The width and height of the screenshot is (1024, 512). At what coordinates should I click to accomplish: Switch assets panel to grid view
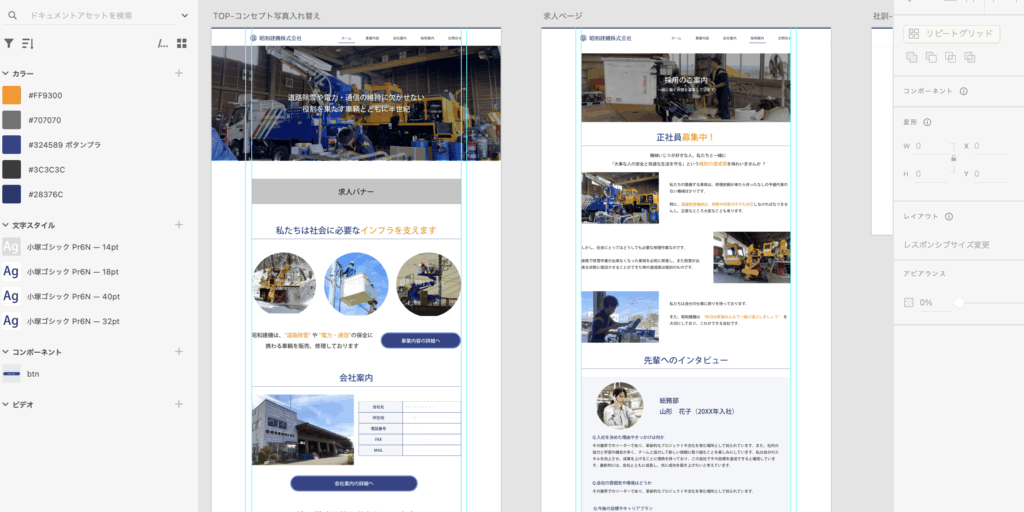pos(182,44)
